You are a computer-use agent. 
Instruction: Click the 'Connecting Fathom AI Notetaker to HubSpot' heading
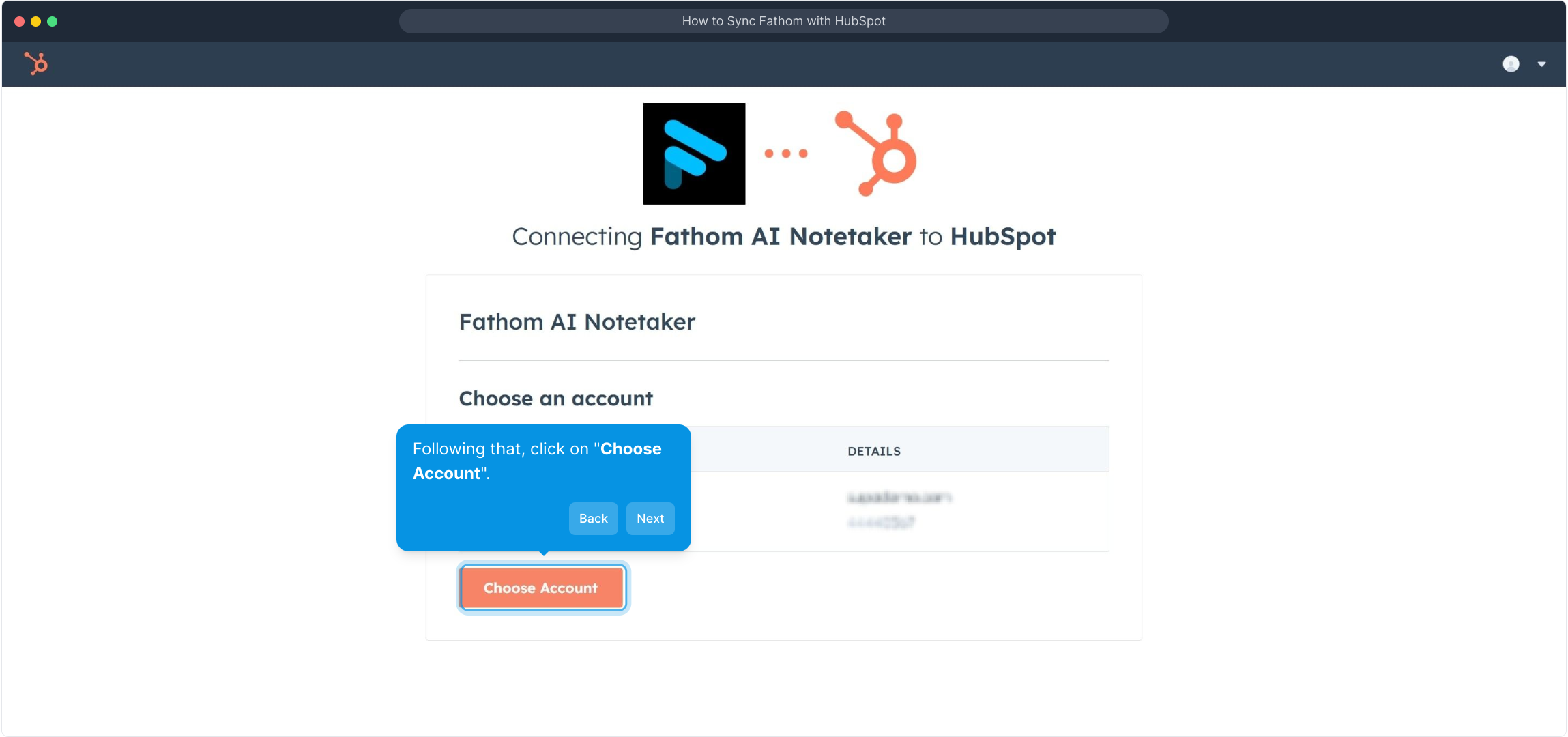[x=783, y=237]
